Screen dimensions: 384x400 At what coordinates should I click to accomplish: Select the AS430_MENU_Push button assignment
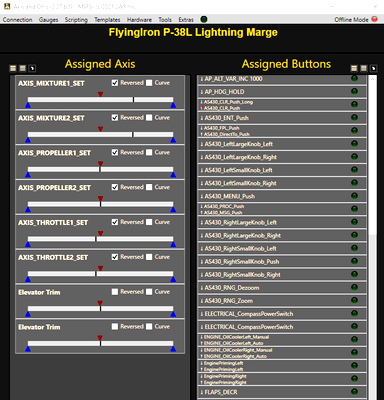[x=282, y=196]
